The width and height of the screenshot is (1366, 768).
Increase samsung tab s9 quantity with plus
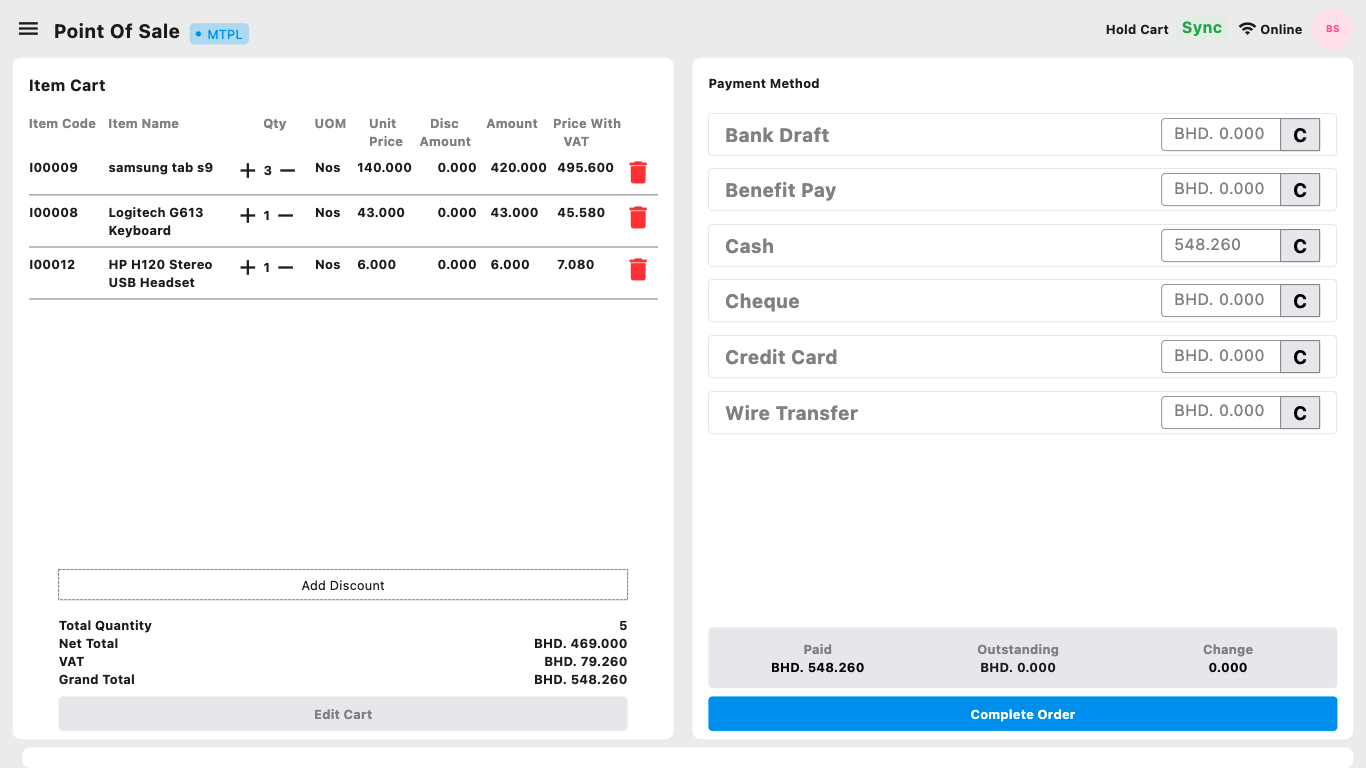[x=248, y=170]
